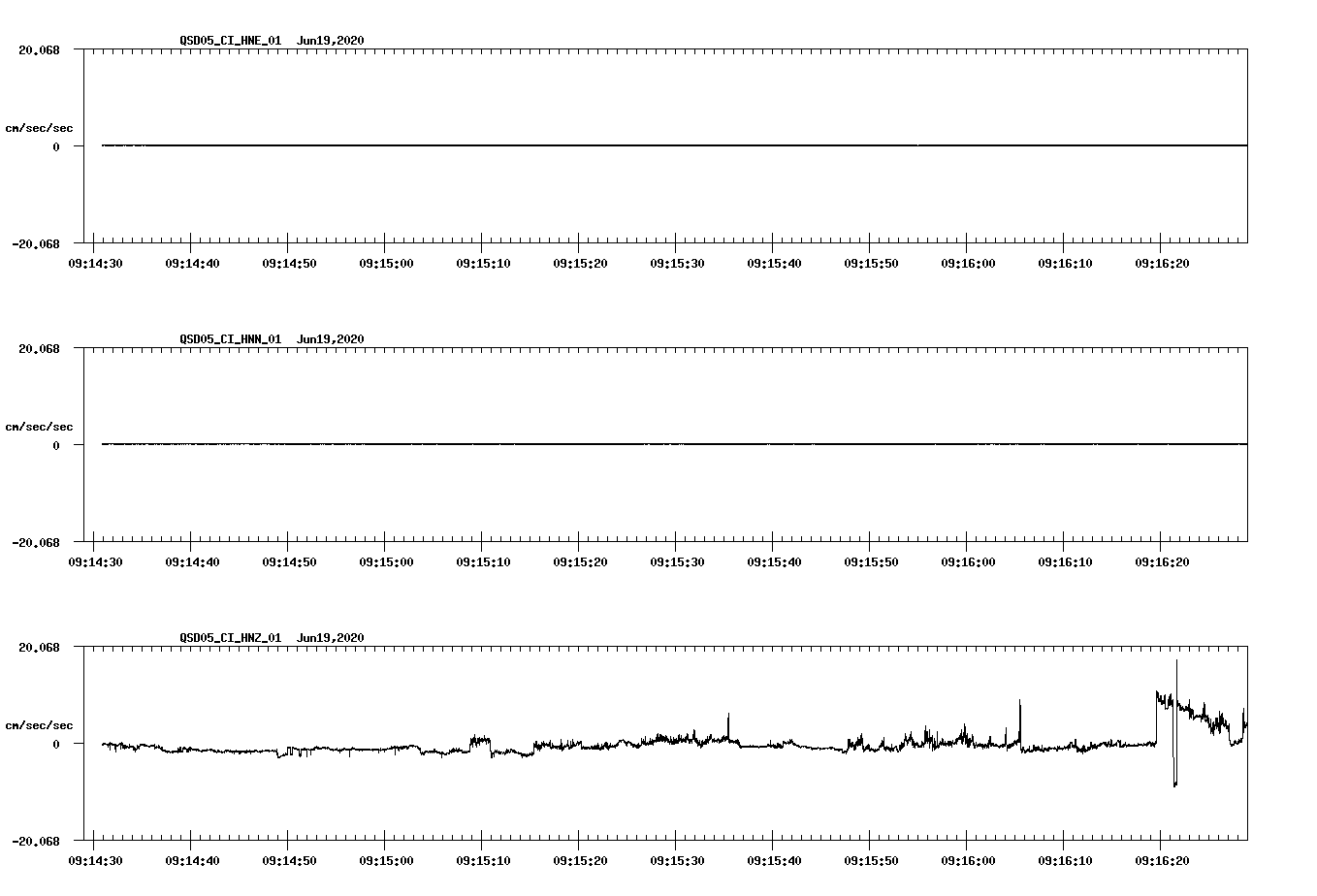This screenshot has width=1317, height=896.
Task: Click the 09:15:40 time label under HNZ plot
Action: coord(774,861)
